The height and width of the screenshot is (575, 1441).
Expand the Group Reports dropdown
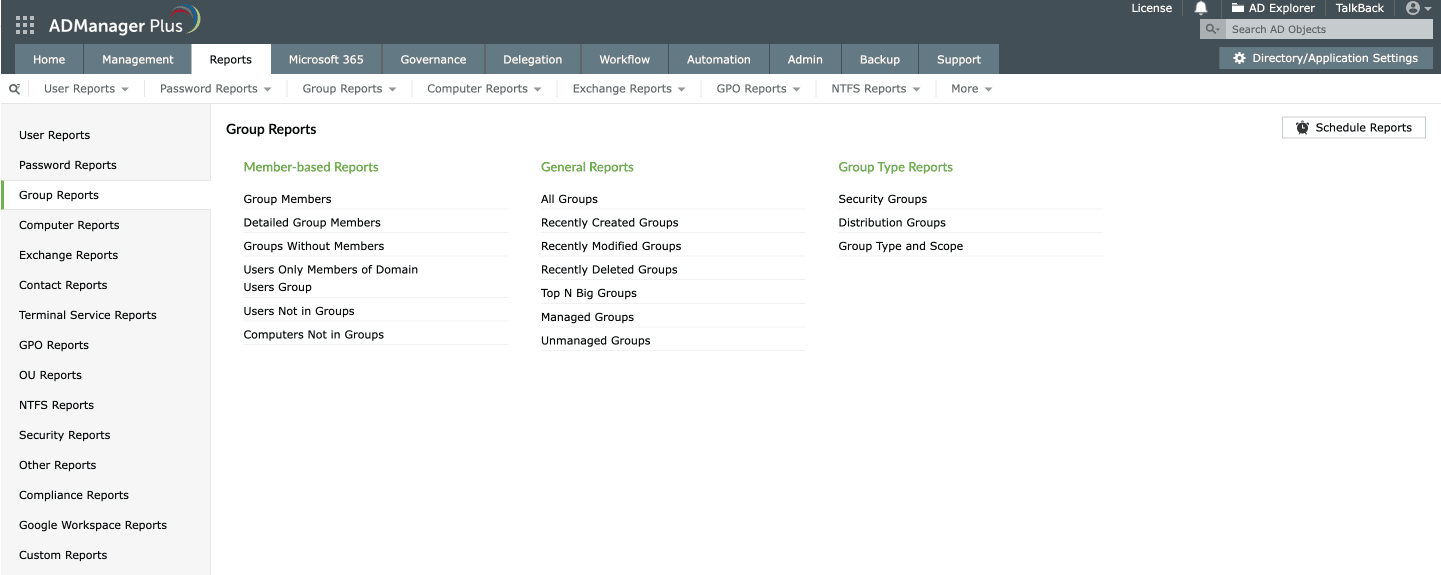coord(349,89)
